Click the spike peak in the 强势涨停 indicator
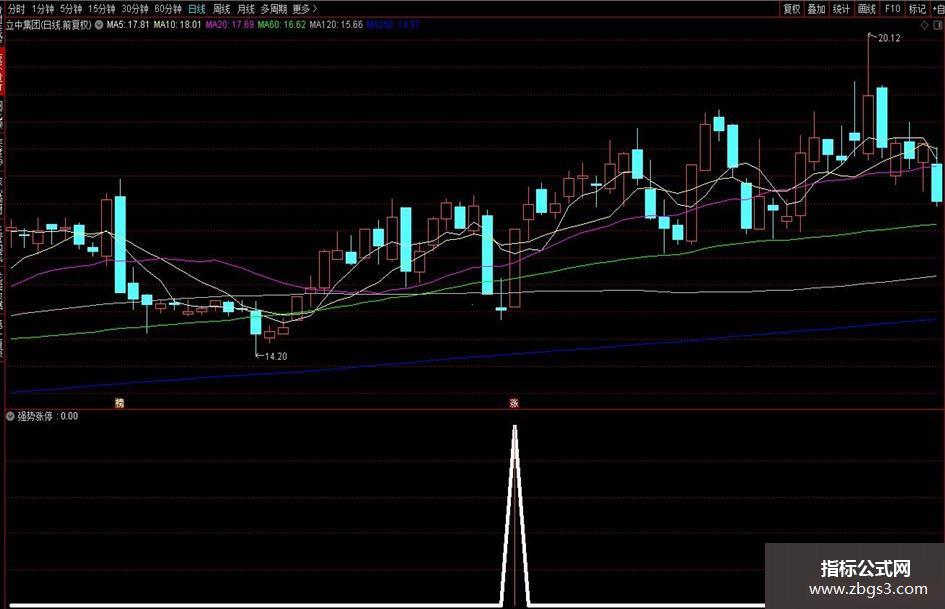The image size is (945, 609). (515, 428)
